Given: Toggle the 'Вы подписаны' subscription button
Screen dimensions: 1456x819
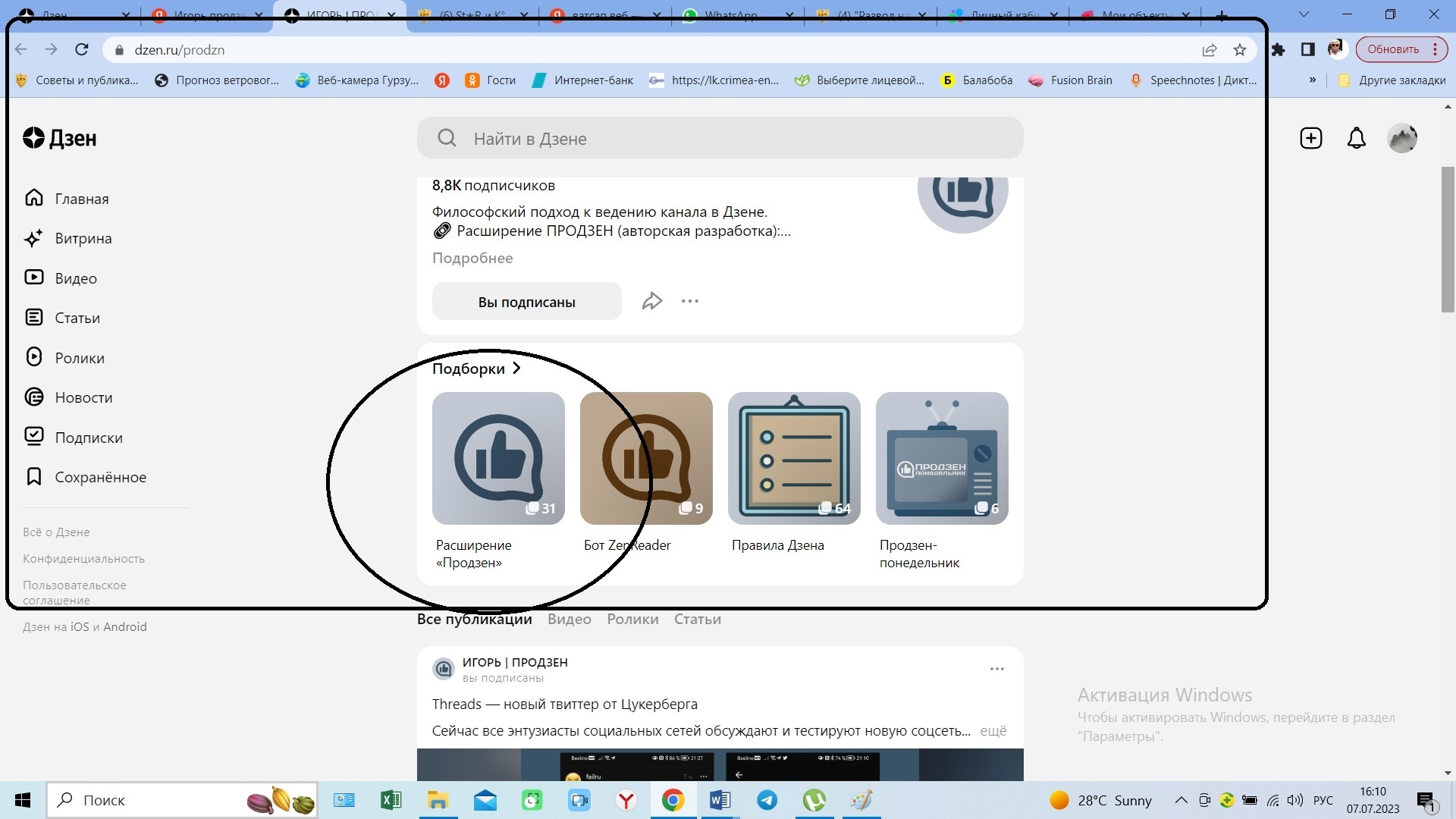Looking at the screenshot, I should click(x=526, y=302).
